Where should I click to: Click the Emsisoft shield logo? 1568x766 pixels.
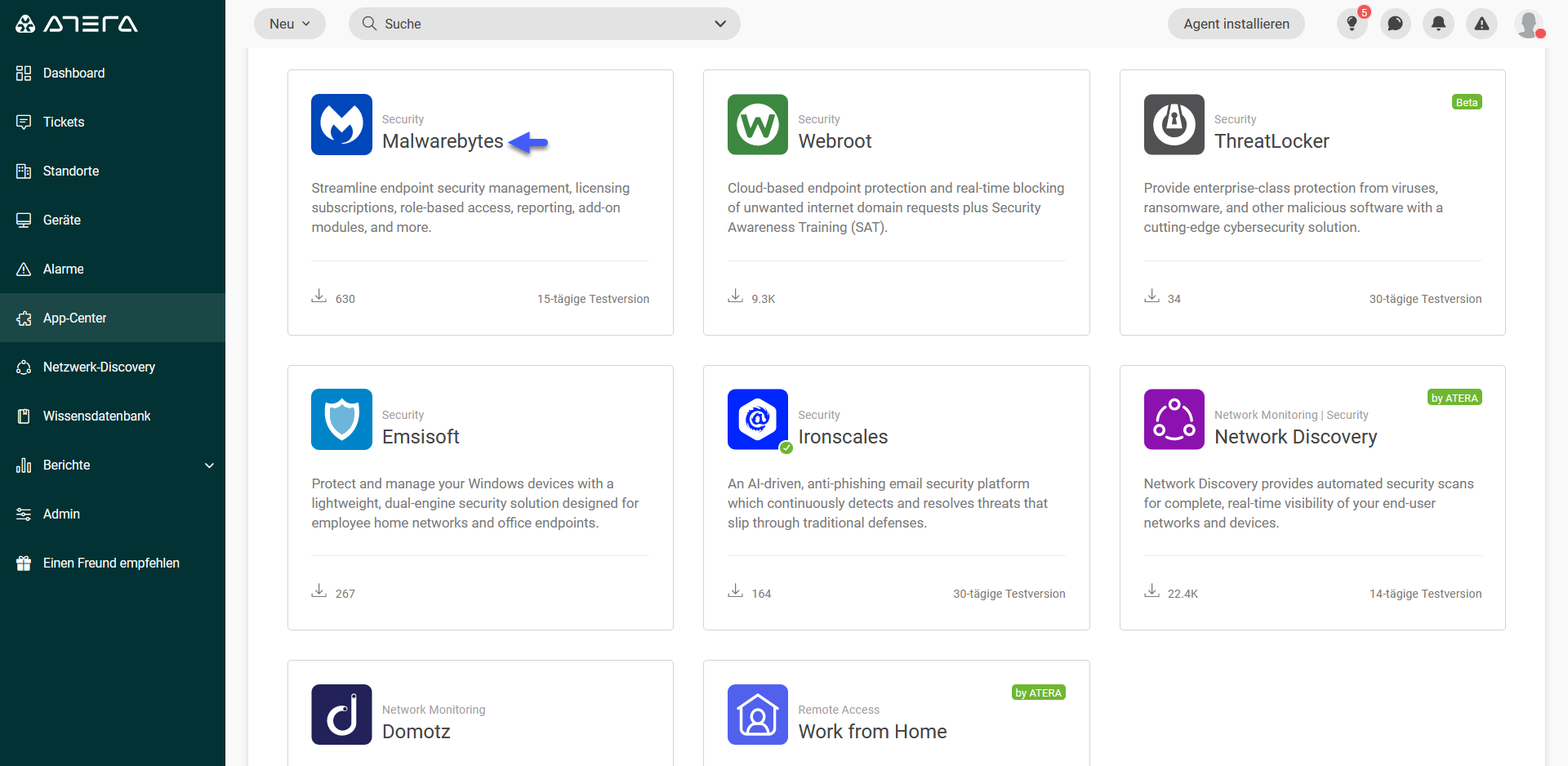pyautogui.click(x=341, y=420)
